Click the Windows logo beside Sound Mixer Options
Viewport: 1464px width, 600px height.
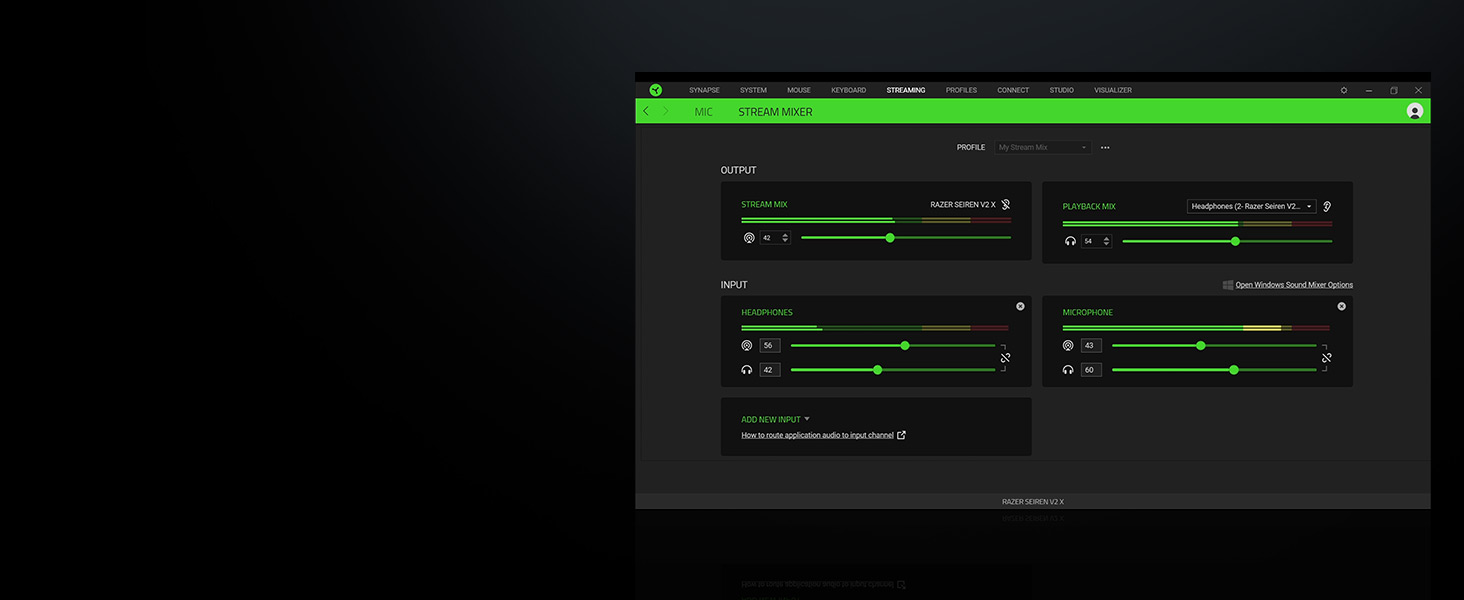[1228, 285]
